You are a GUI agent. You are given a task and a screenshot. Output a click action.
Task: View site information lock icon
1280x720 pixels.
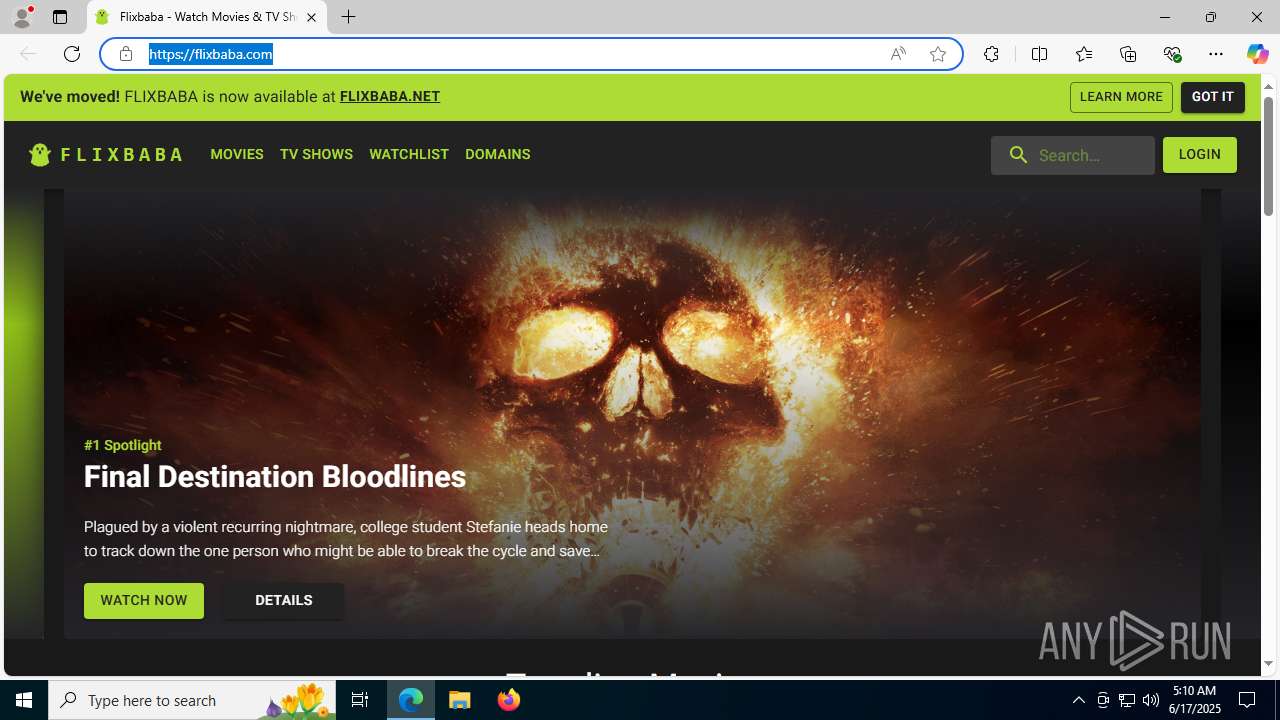[126, 54]
